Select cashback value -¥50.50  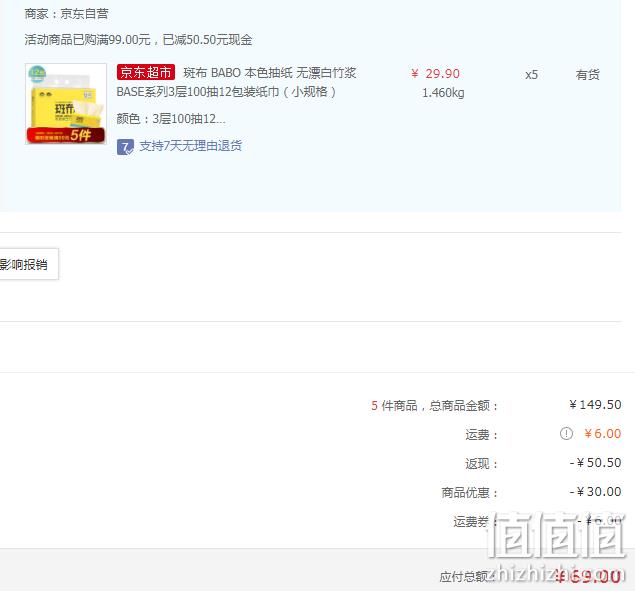click(595, 463)
